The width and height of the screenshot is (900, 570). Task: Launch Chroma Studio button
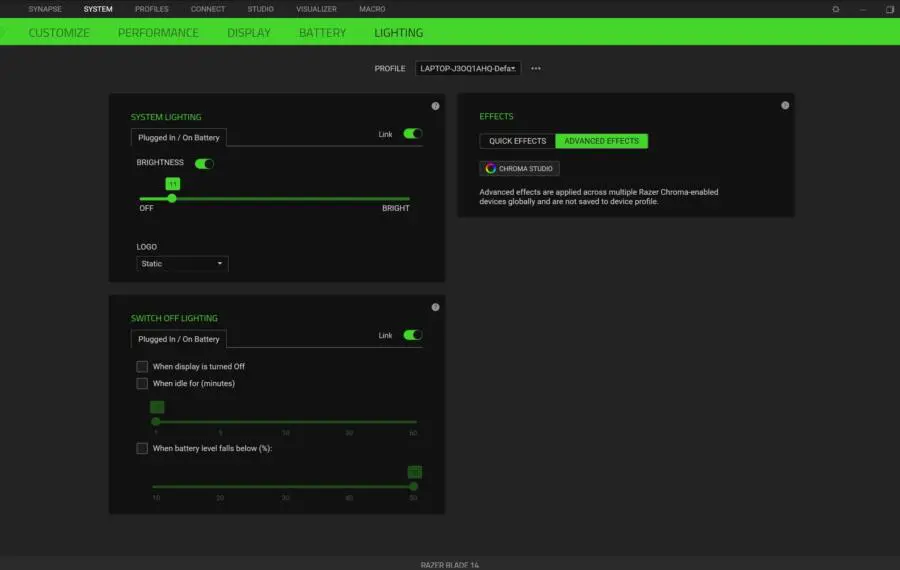[x=519, y=168]
